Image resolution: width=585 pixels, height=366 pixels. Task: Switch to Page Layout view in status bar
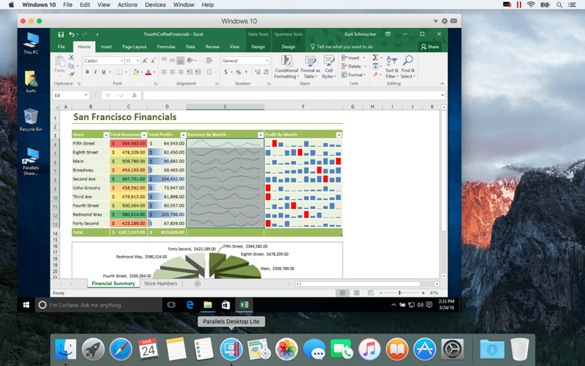(357, 293)
